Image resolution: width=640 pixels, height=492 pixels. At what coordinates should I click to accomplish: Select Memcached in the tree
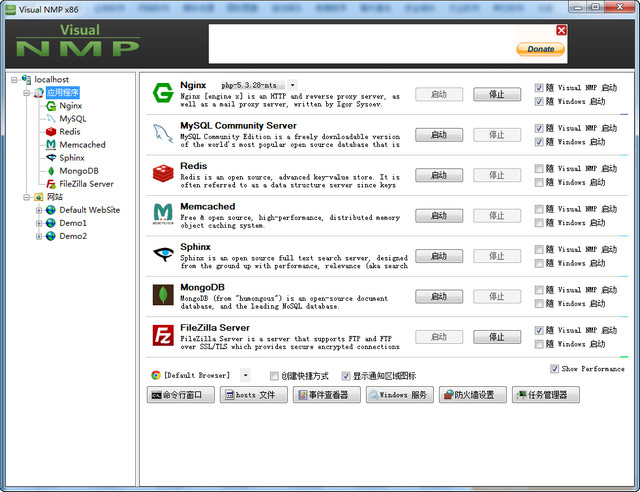[x=82, y=145]
